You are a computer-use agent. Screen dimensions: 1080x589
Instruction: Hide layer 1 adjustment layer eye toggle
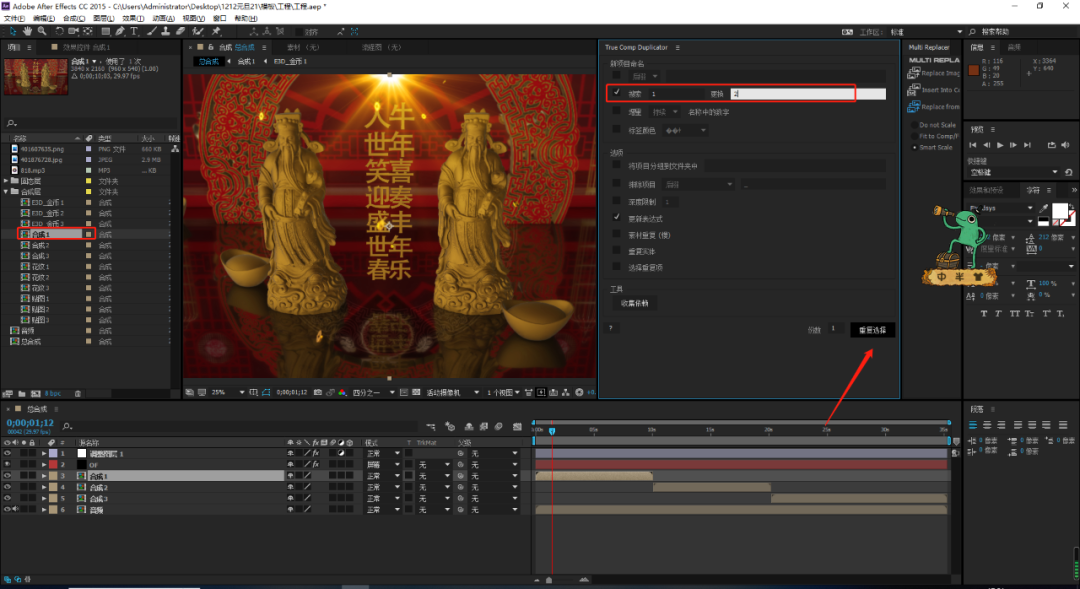(7, 453)
